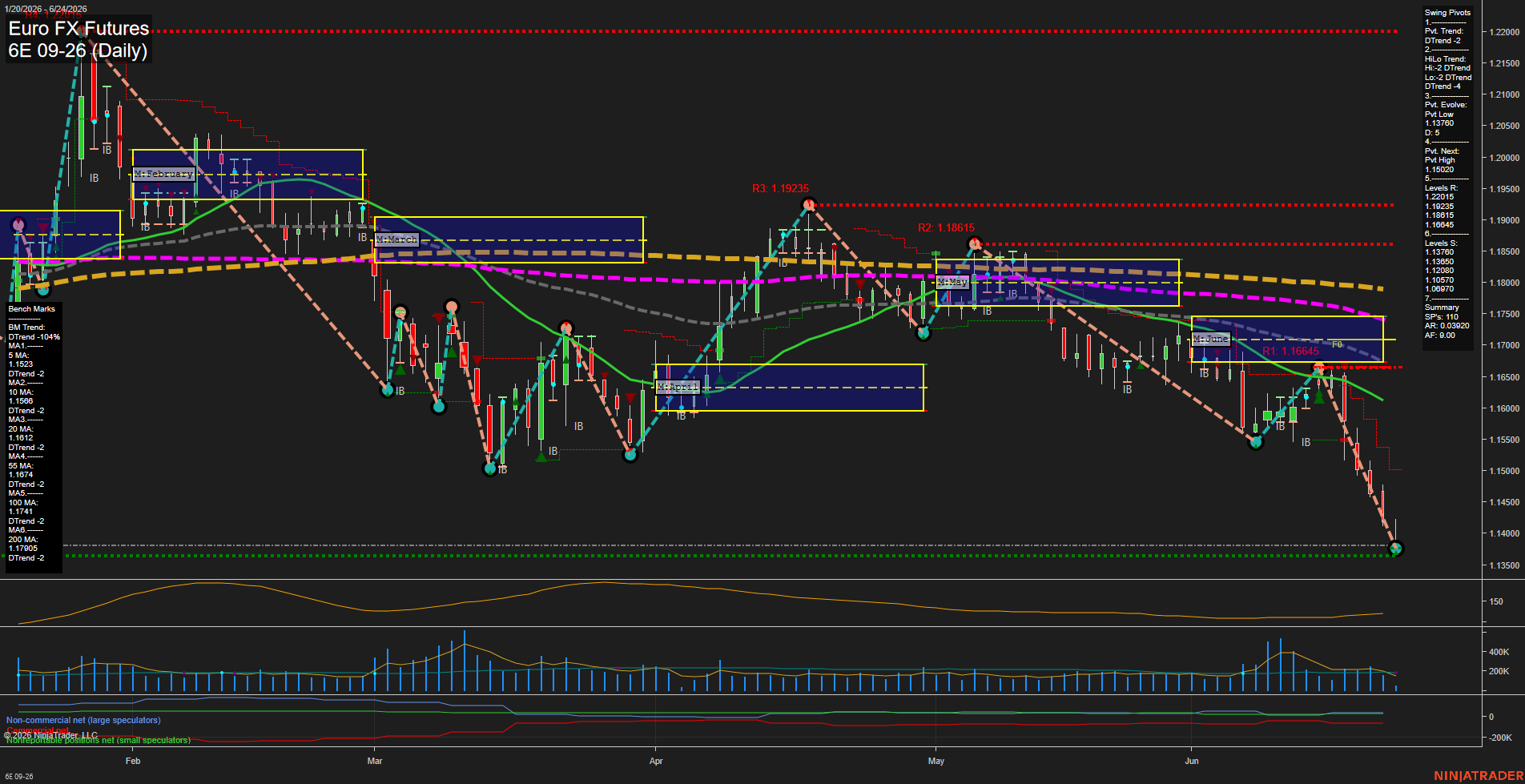Click the 200K volume axis label
This screenshot has height=784, width=1525.
[x=1499, y=671]
